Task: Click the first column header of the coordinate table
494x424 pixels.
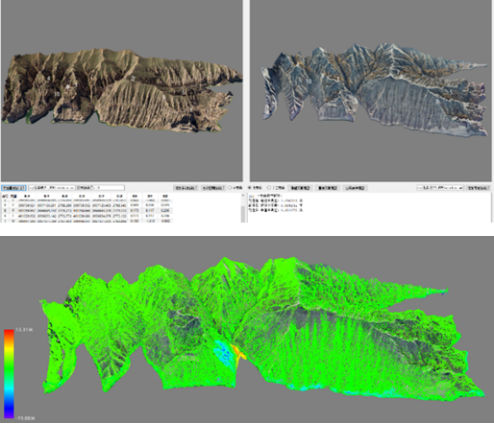Action: point(5,196)
